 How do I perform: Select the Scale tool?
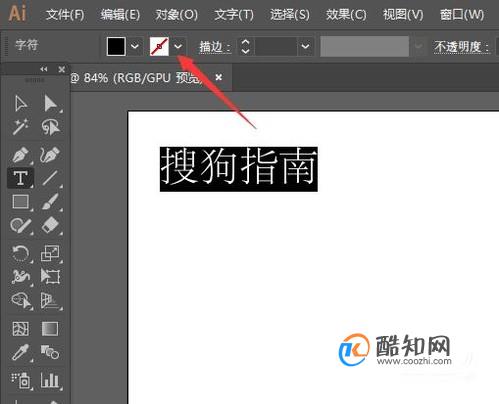click(50, 253)
